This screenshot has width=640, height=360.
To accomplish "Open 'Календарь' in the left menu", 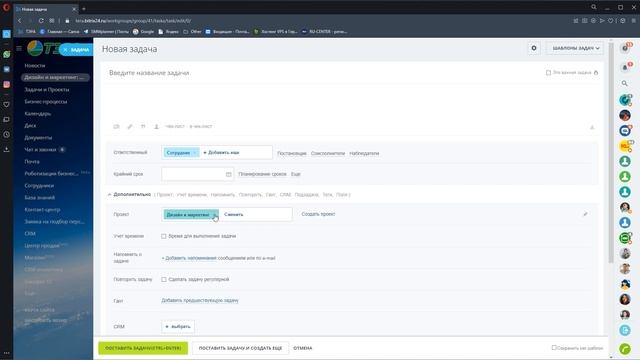I will coord(38,113).
